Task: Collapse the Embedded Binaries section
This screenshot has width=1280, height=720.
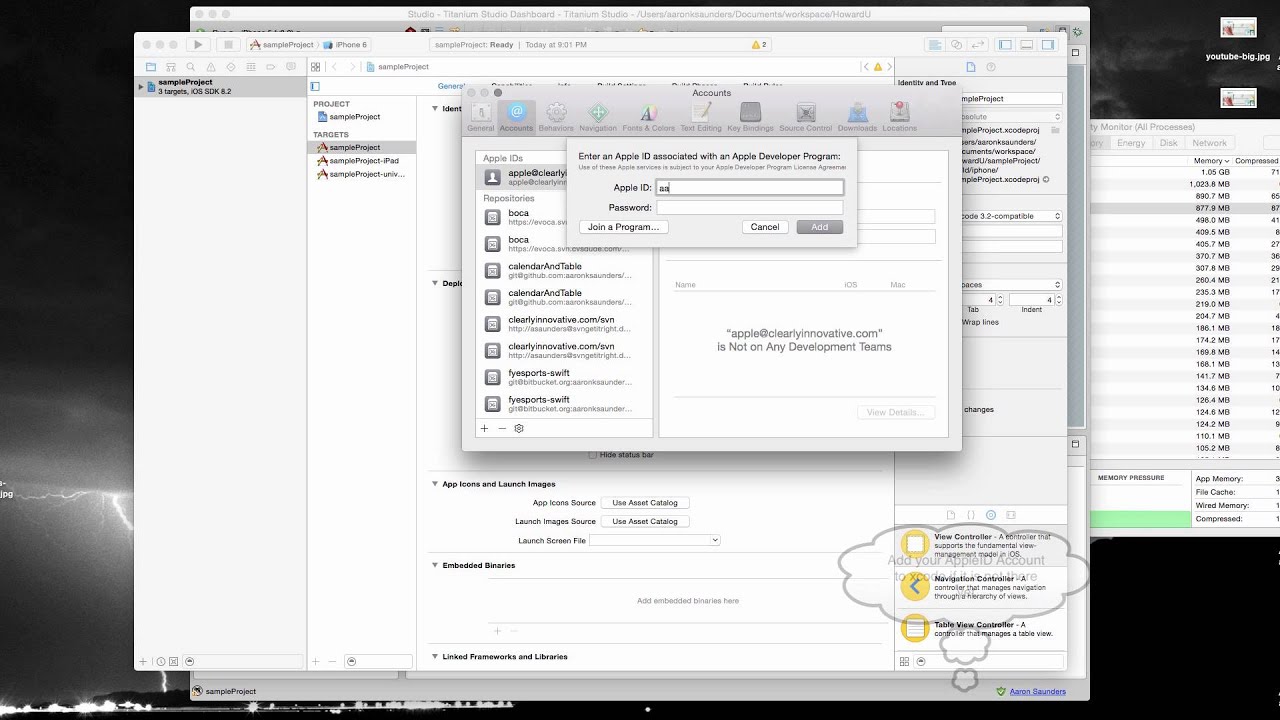Action: 435,565
